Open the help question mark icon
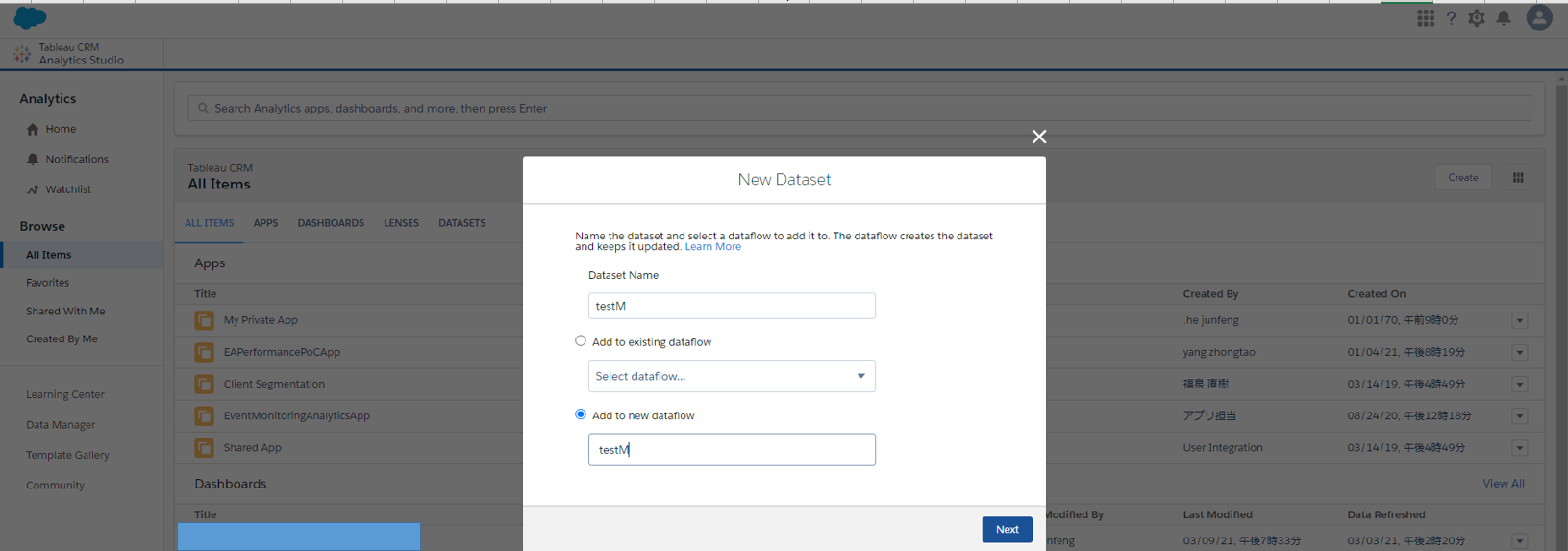Viewport: 1568px width, 551px height. coord(1451,17)
